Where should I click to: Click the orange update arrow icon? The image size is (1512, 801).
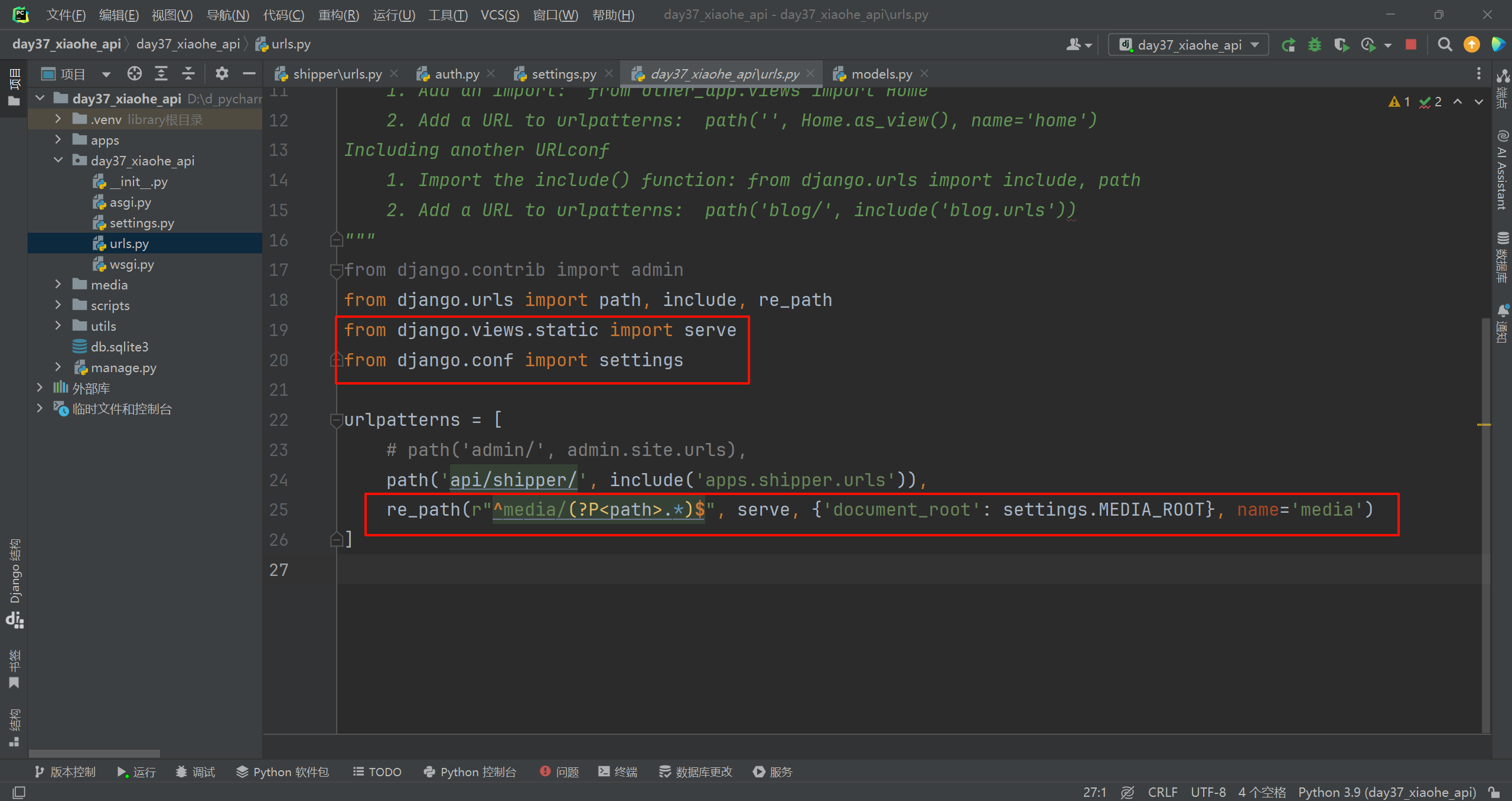point(1472,45)
